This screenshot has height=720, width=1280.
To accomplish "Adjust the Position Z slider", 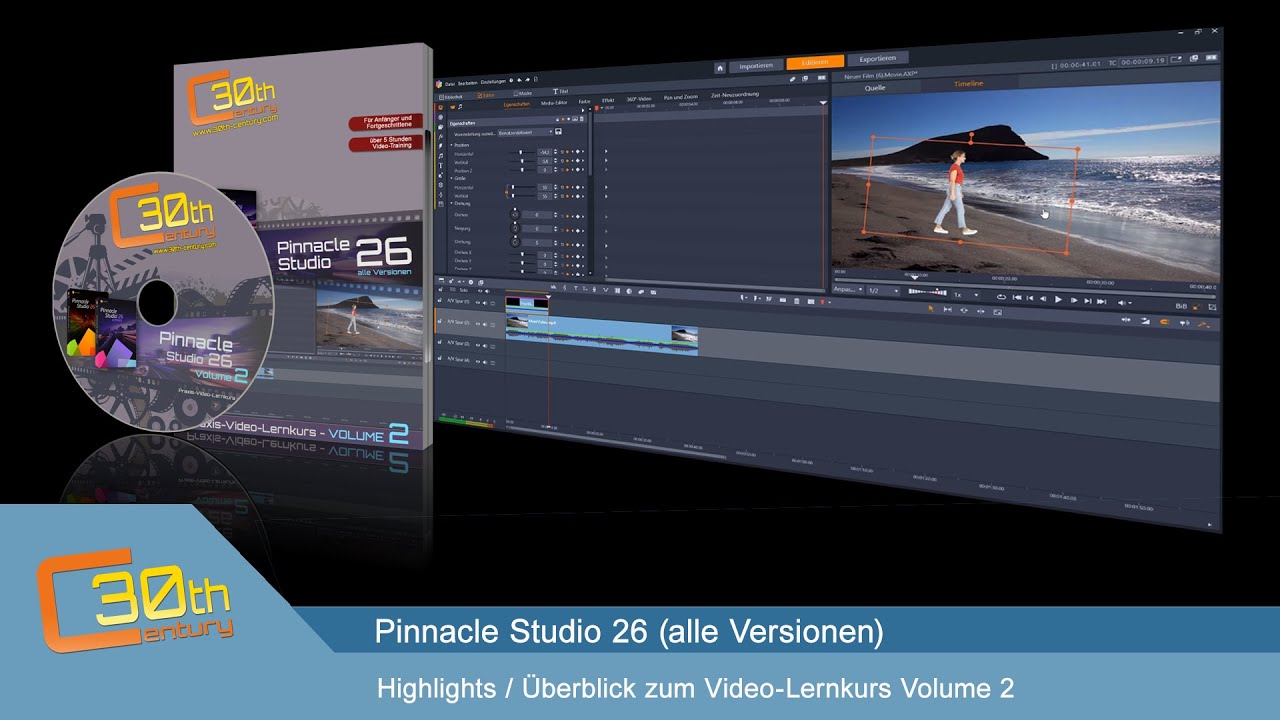I will tap(522, 170).
